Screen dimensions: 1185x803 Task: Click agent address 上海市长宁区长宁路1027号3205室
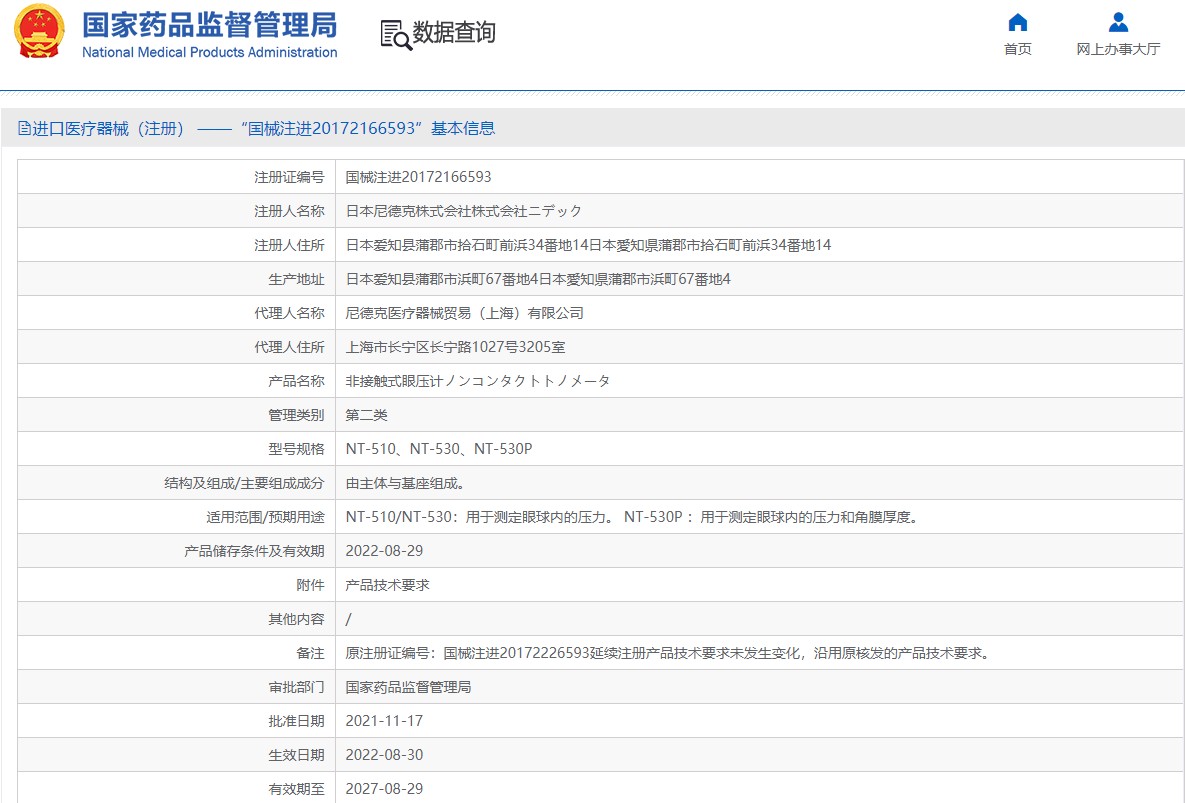tap(455, 347)
